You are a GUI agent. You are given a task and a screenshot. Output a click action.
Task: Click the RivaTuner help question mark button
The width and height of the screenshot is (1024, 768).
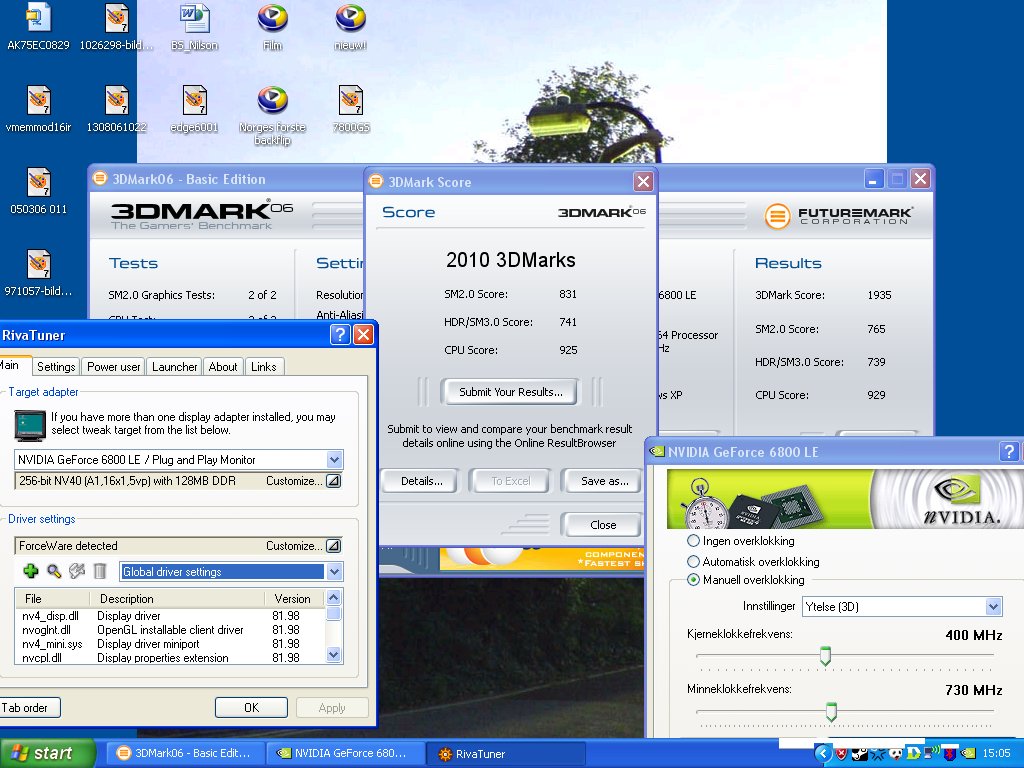340,335
